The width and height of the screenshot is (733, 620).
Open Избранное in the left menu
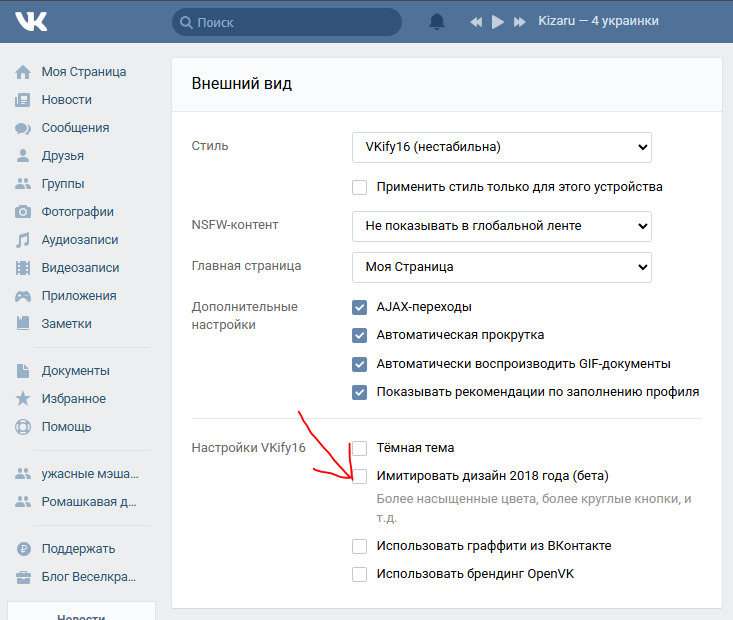pos(74,399)
